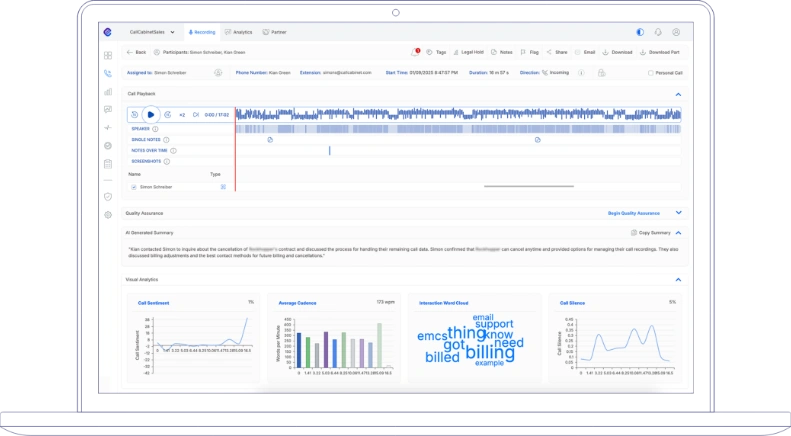Open the user profile icon
The height and width of the screenshot is (436, 791).
pos(676,32)
